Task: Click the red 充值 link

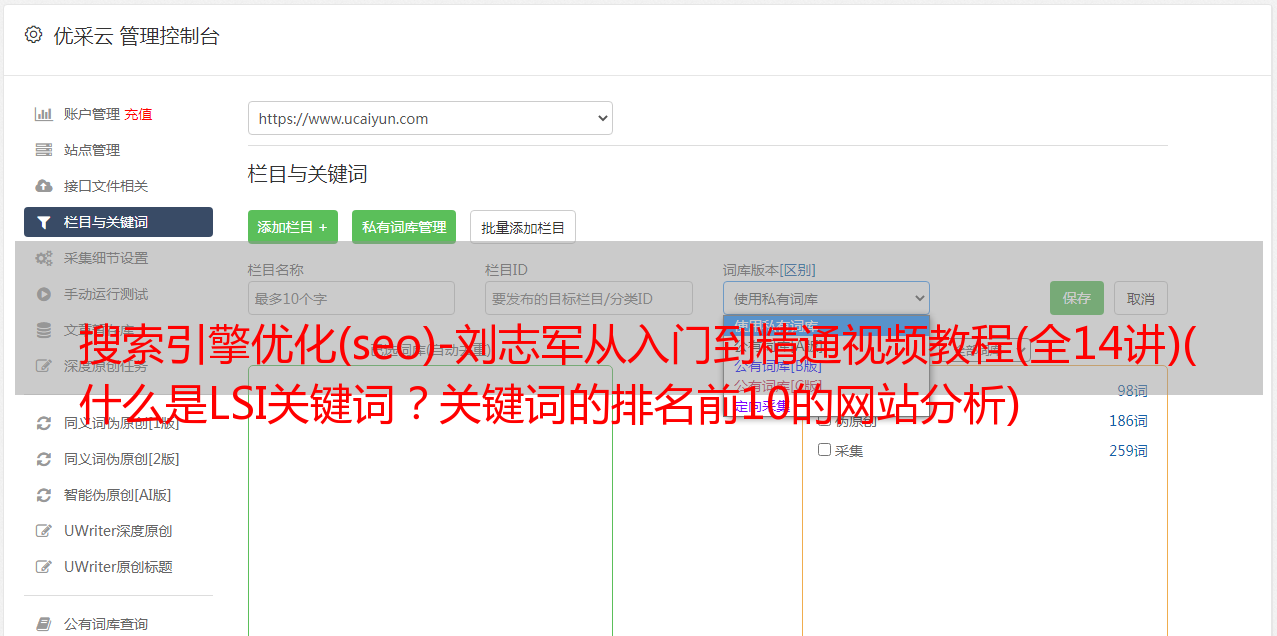Action: (138, 114)
